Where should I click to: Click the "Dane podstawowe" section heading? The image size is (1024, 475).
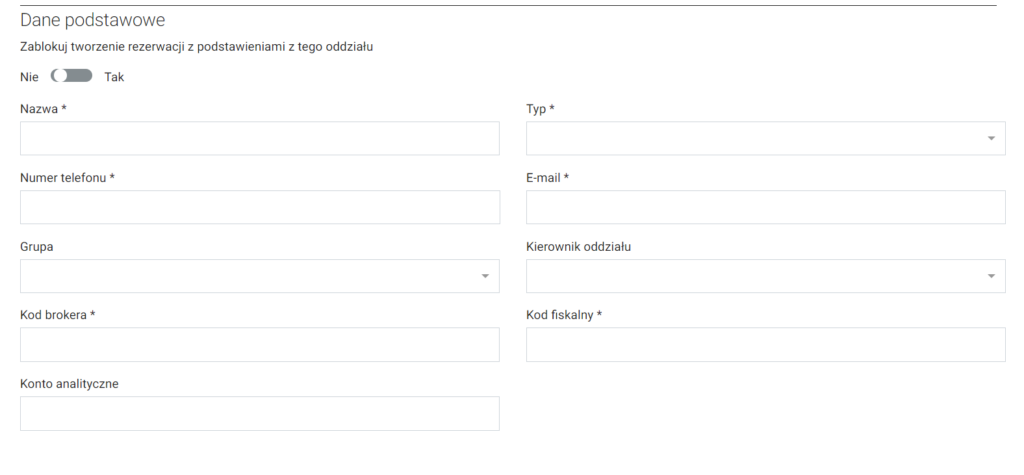(x=93, y=20)
